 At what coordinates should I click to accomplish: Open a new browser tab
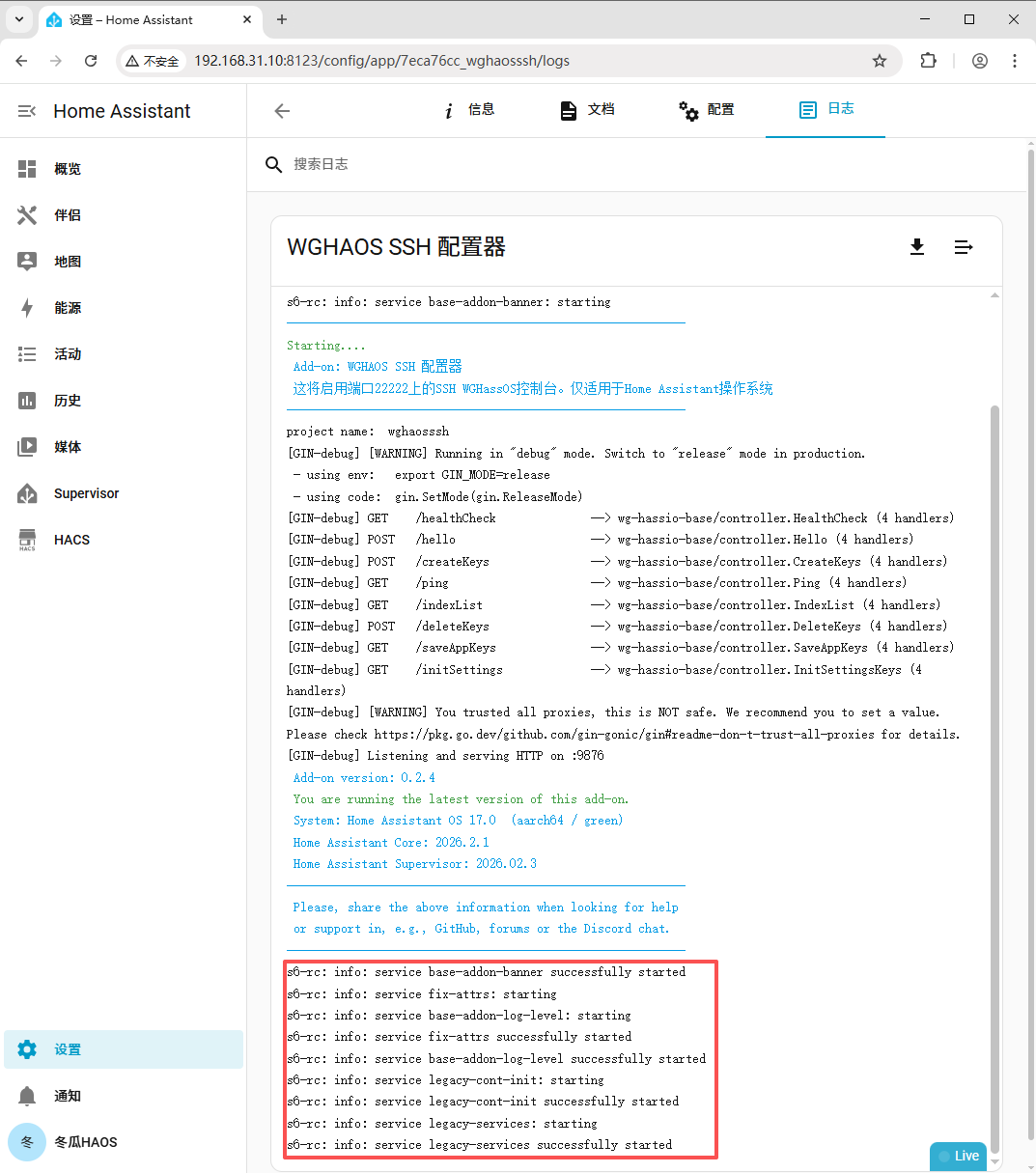click(x=282, y=19)
